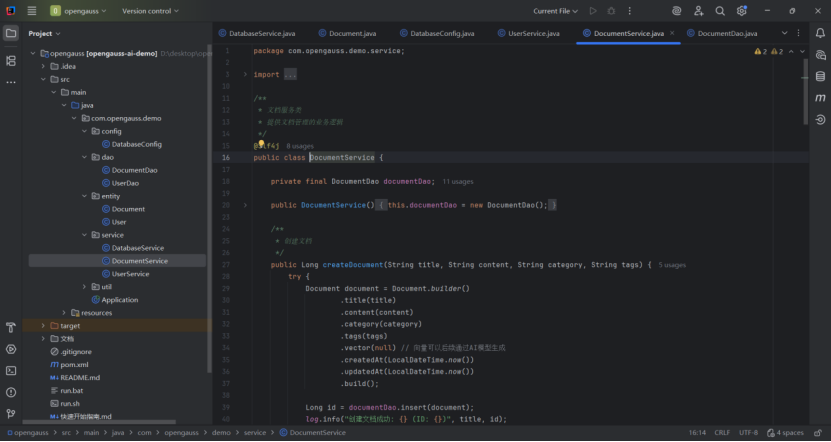Open Search Everywhere magnifier
The width and height of the screenshot is (831, 442).
[720, 11]
